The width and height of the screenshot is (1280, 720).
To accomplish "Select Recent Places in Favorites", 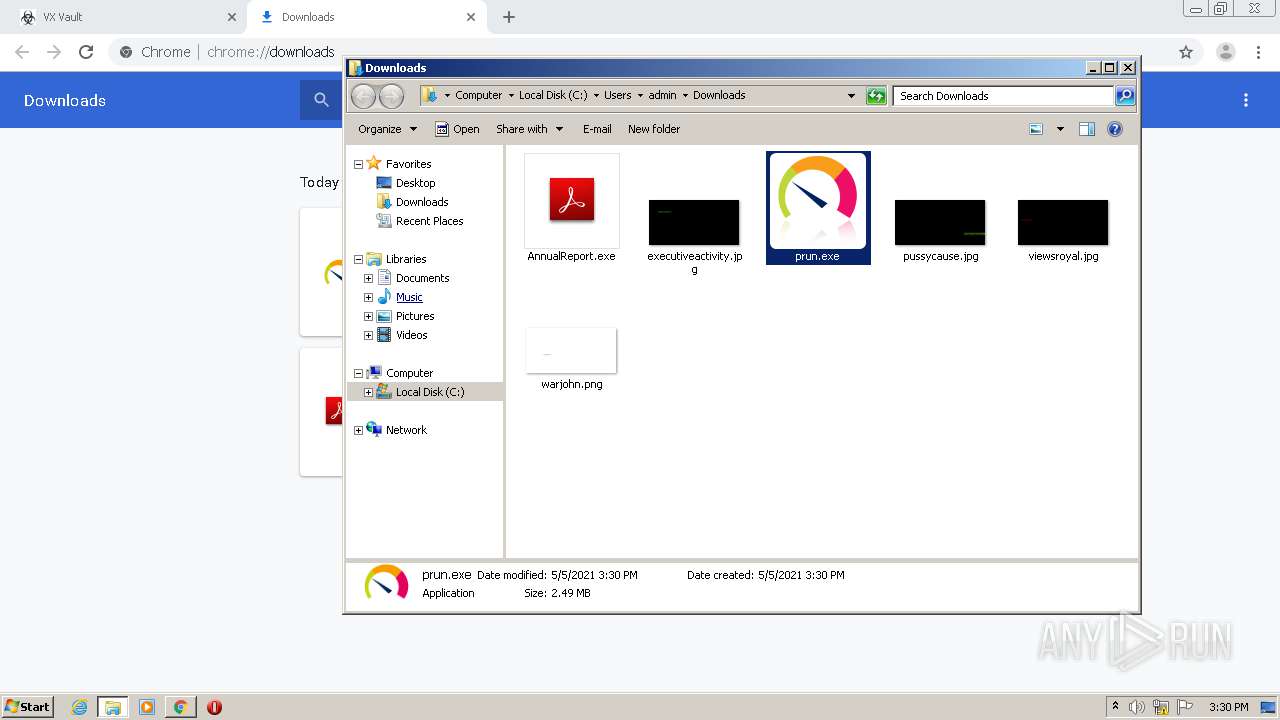I will tap(429, 221).
